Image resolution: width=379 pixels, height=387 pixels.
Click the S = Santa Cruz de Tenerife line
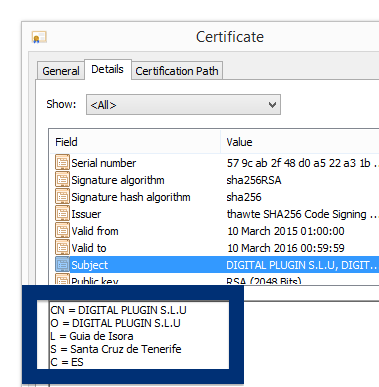point(116,349)
